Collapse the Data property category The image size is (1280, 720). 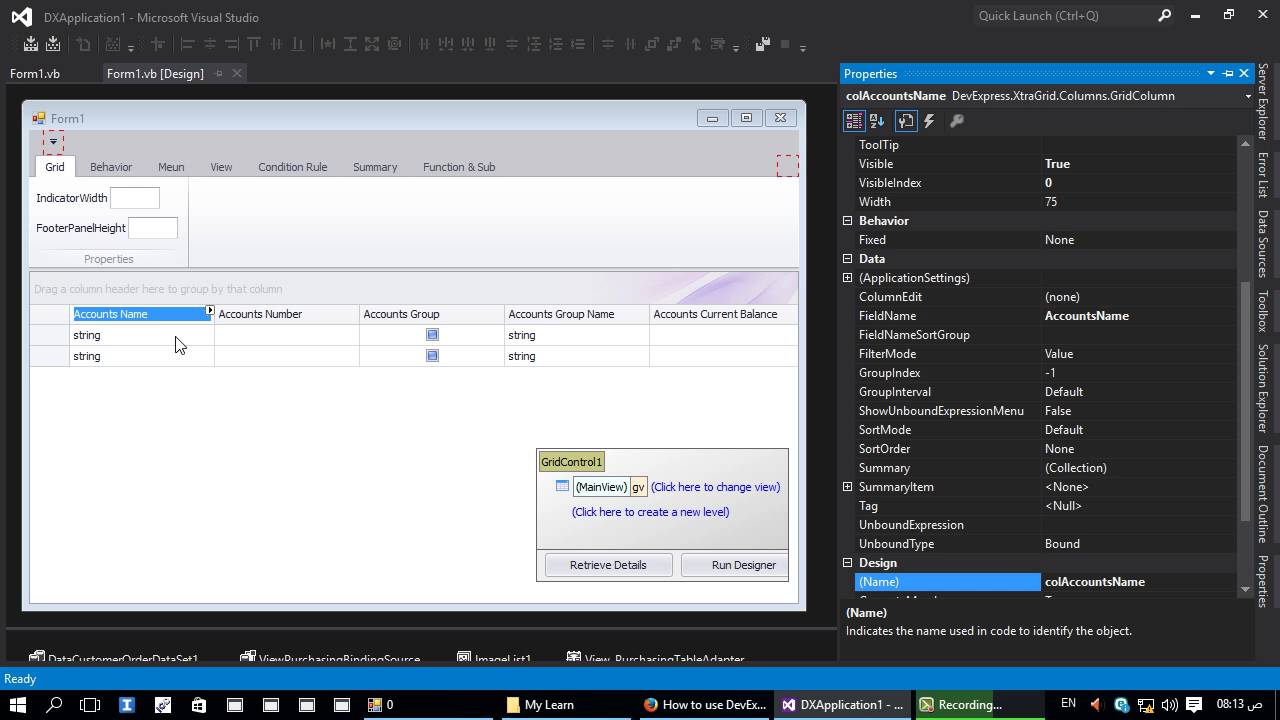click(848, 259)
